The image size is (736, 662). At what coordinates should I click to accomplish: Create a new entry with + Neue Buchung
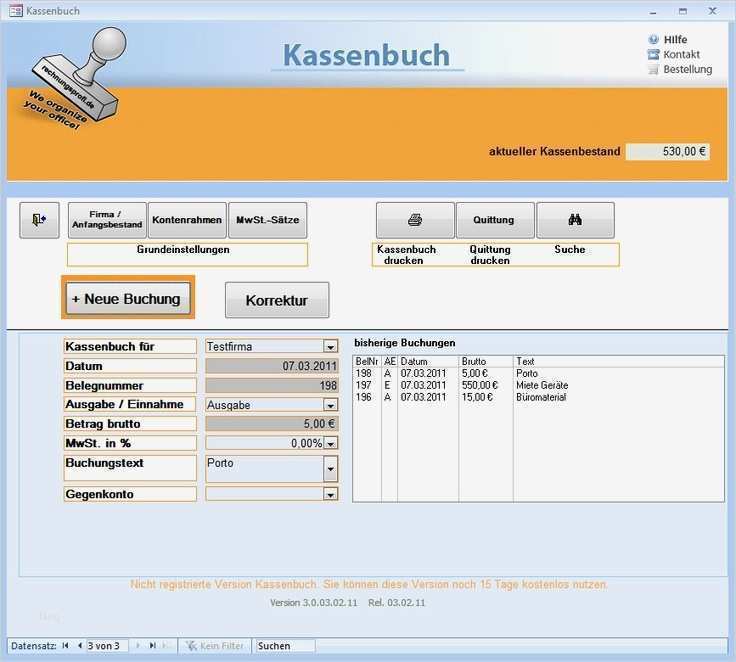pyautogui.click(x=128, y=299)
